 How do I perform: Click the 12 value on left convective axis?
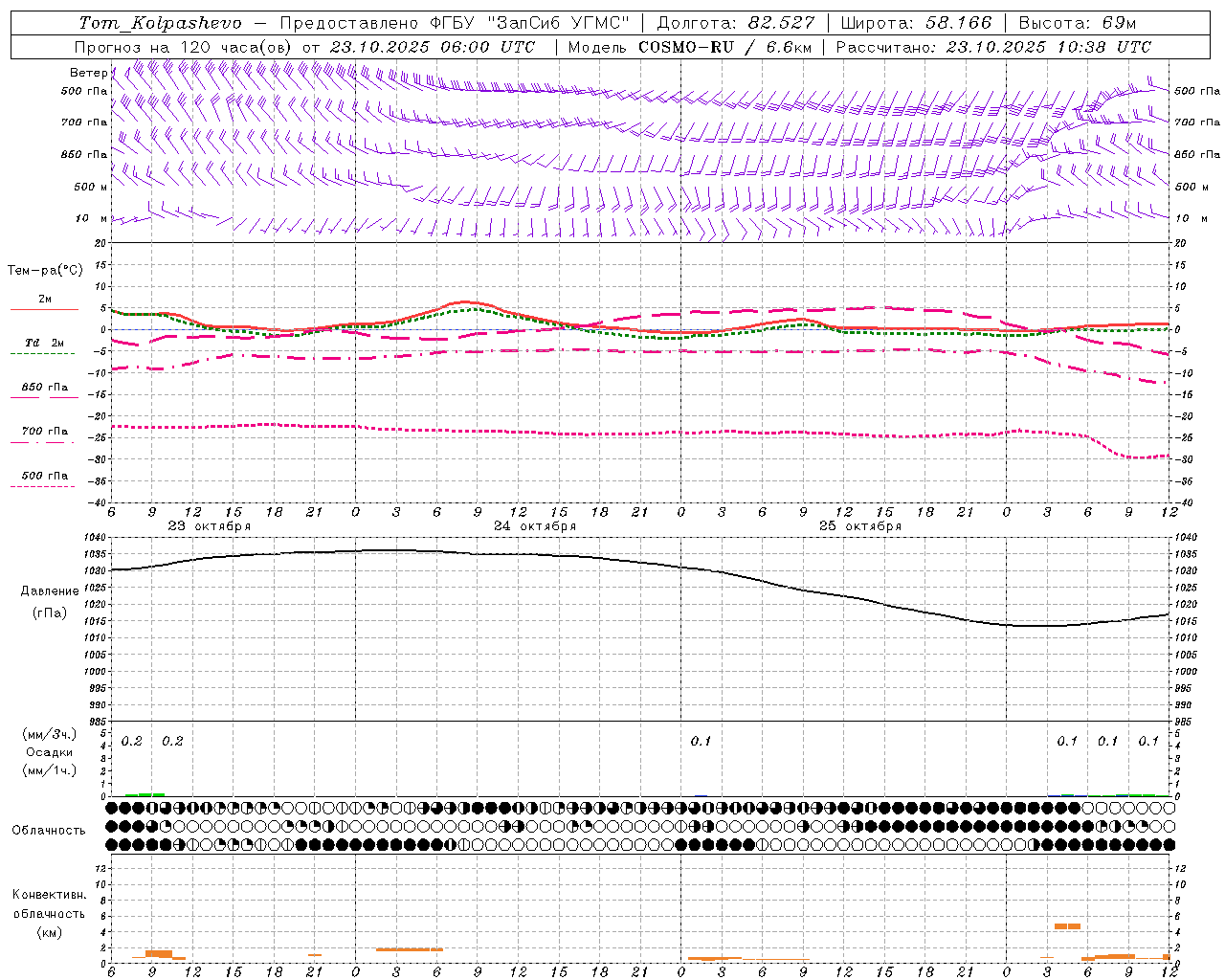[100, 868]
